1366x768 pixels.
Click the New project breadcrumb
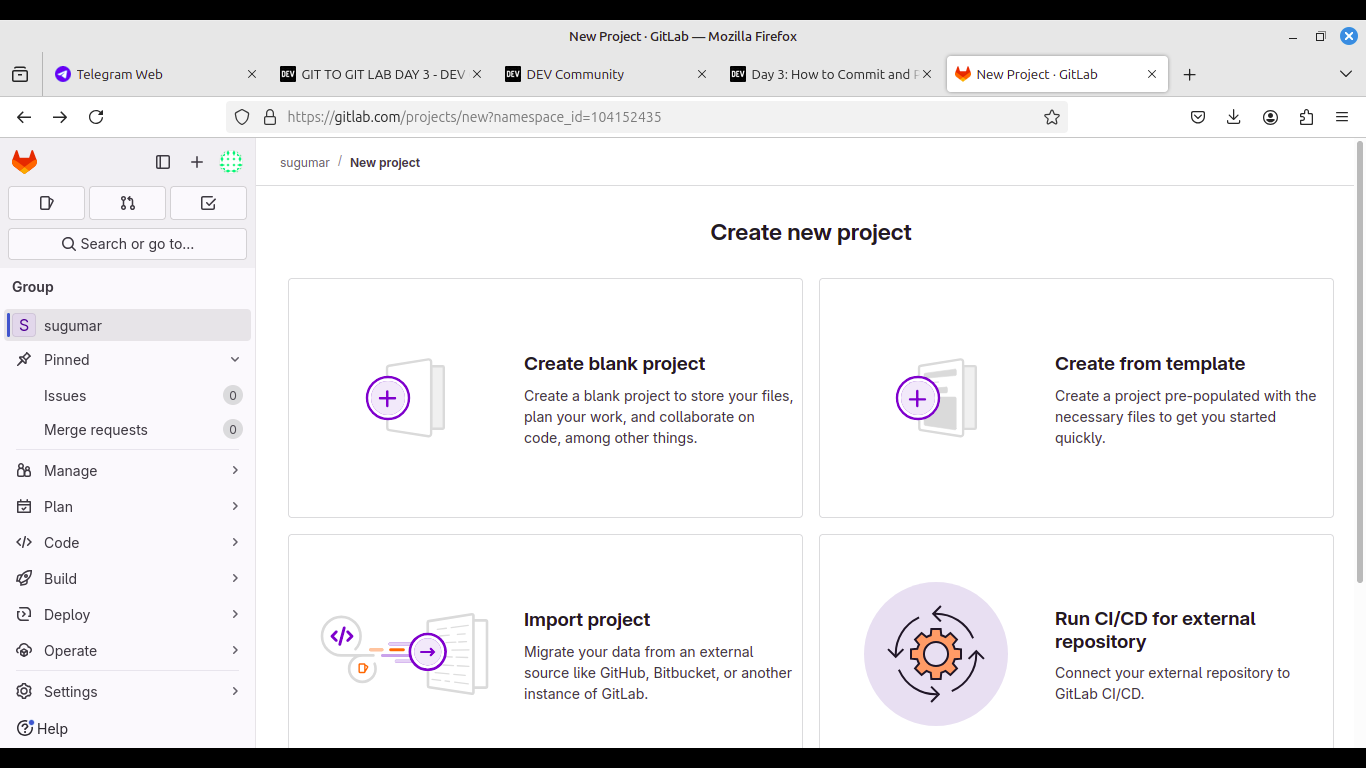click(385, 163)
